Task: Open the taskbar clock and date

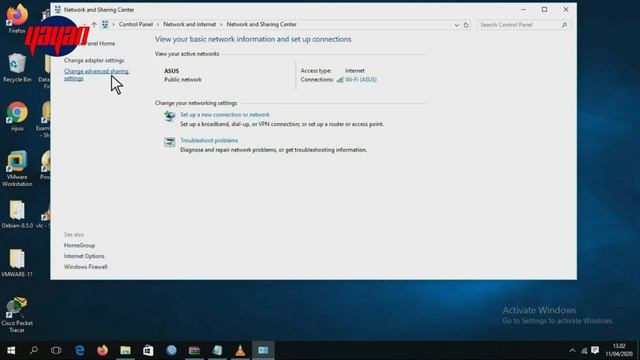Action: click(x=619, y=350)
